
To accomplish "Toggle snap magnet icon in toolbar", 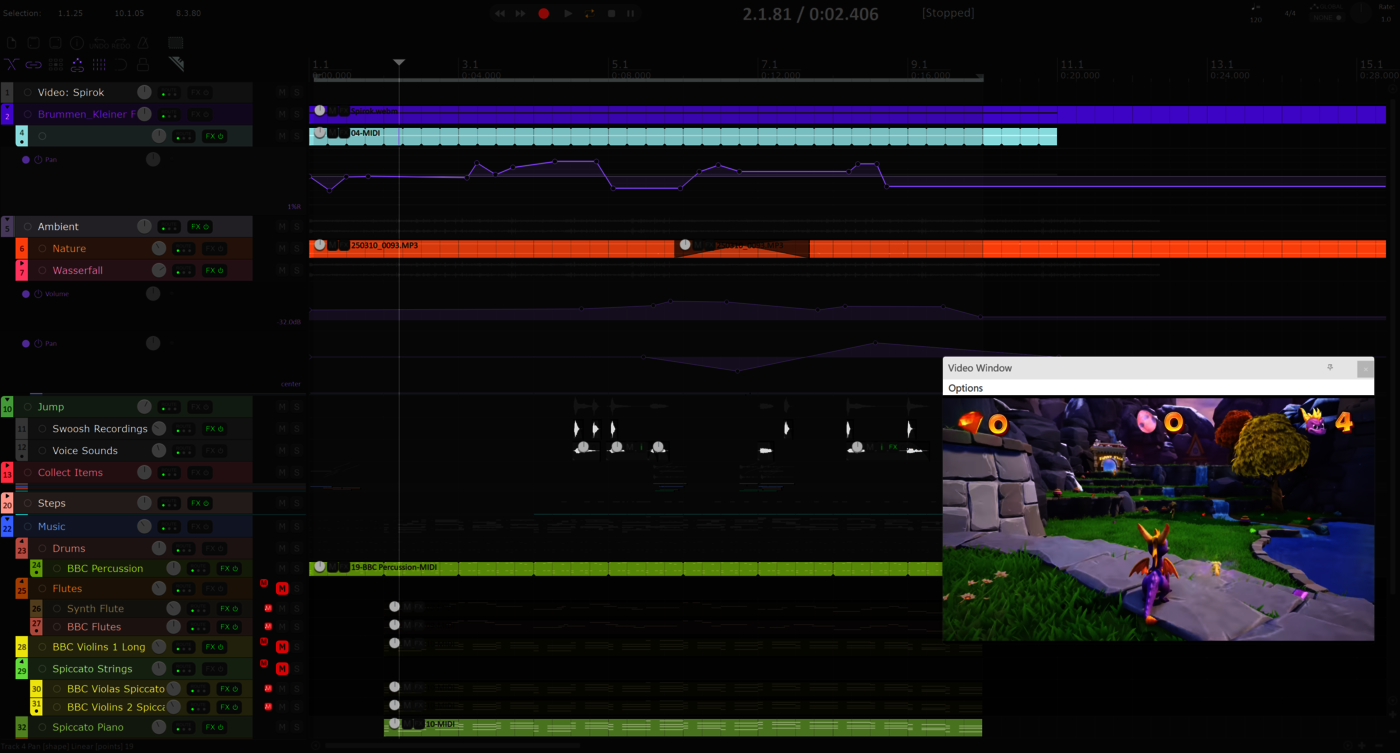I will 121,64.
